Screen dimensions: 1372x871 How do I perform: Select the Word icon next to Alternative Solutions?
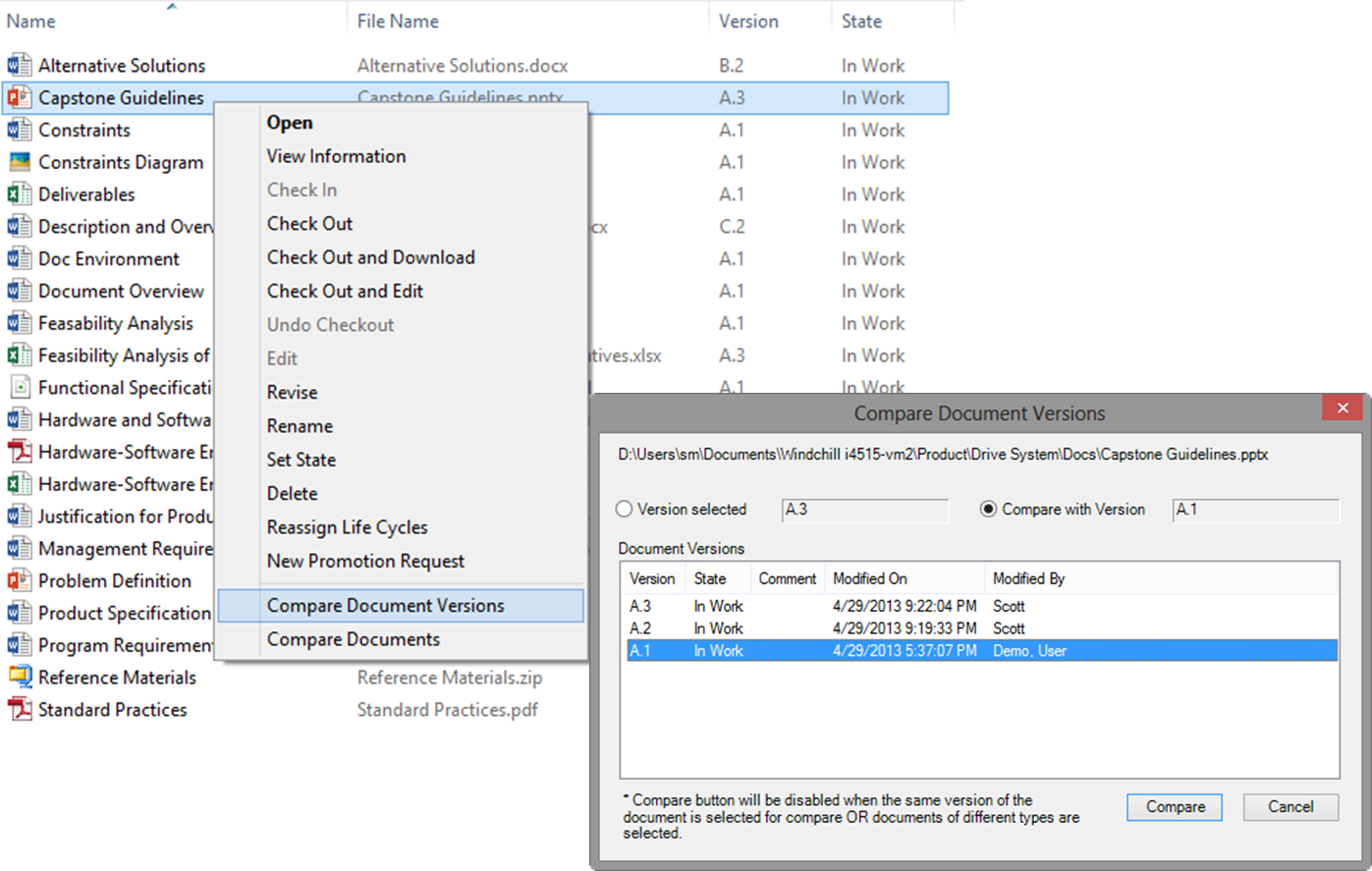click(20, 65)
